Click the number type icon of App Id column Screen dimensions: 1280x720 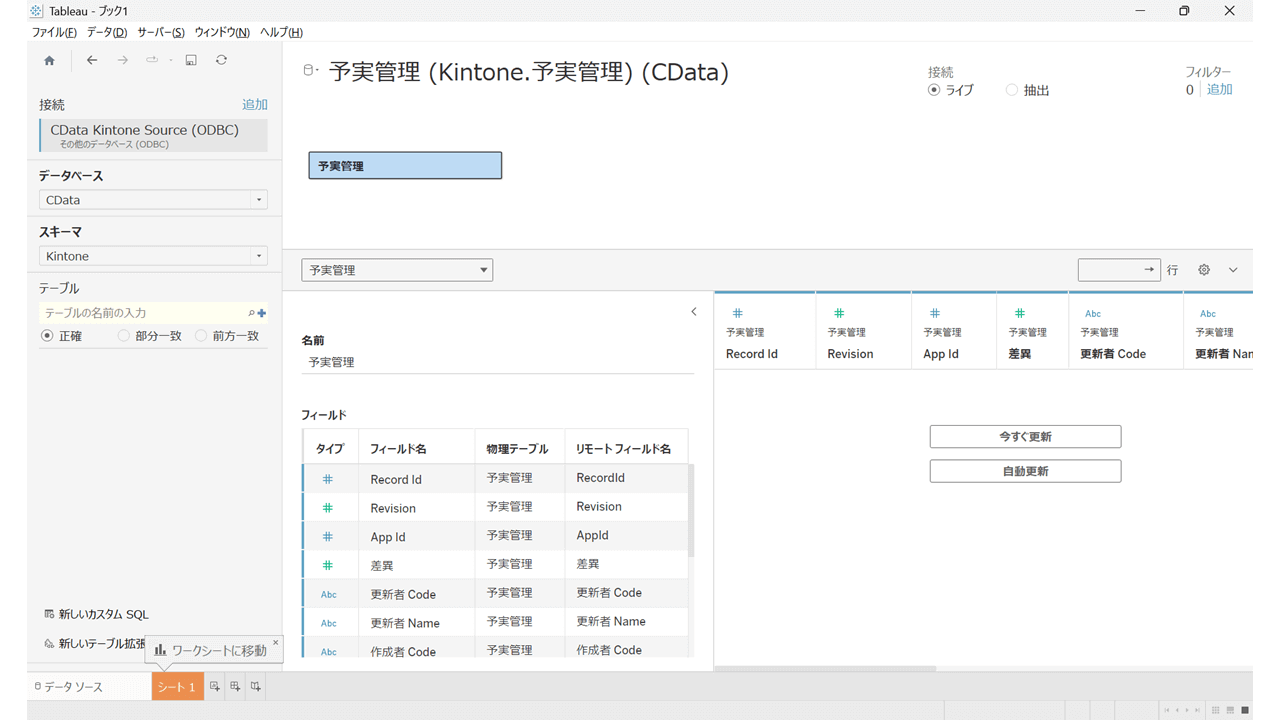(935, 313)
